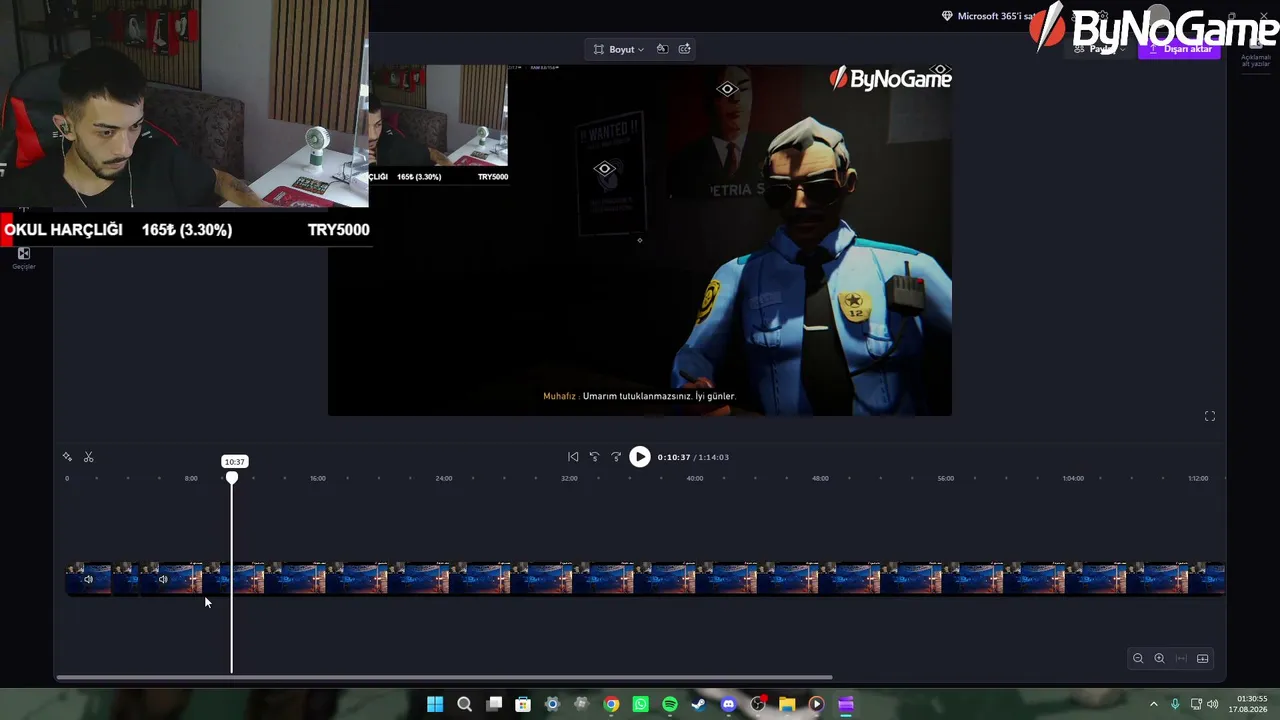Zoom out the timeline

[1138, 658]
